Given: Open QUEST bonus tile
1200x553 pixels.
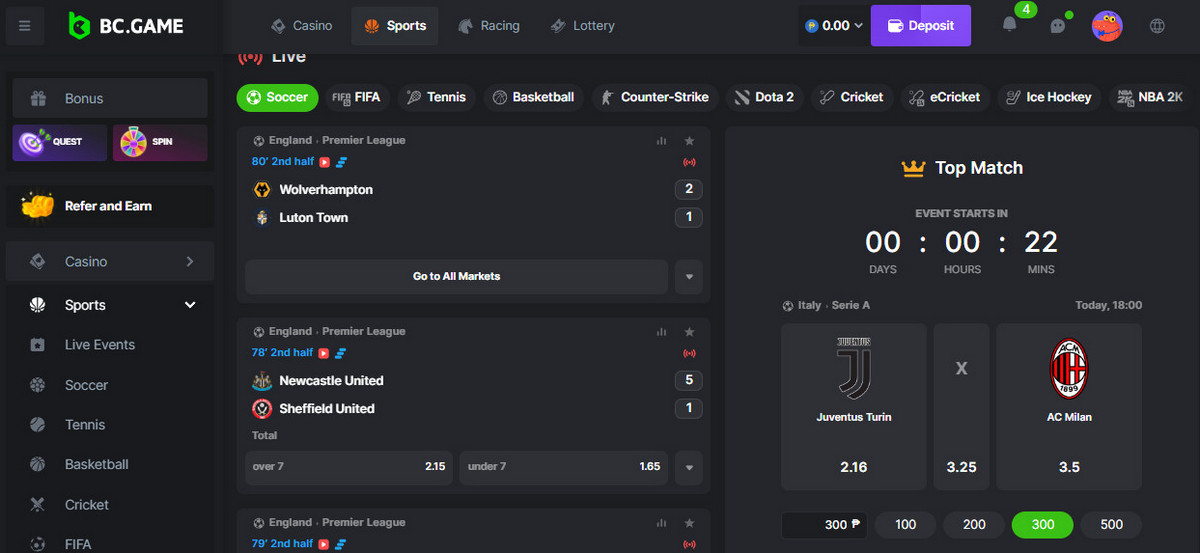Looking at the screenshot, I should tap(59, 142).
